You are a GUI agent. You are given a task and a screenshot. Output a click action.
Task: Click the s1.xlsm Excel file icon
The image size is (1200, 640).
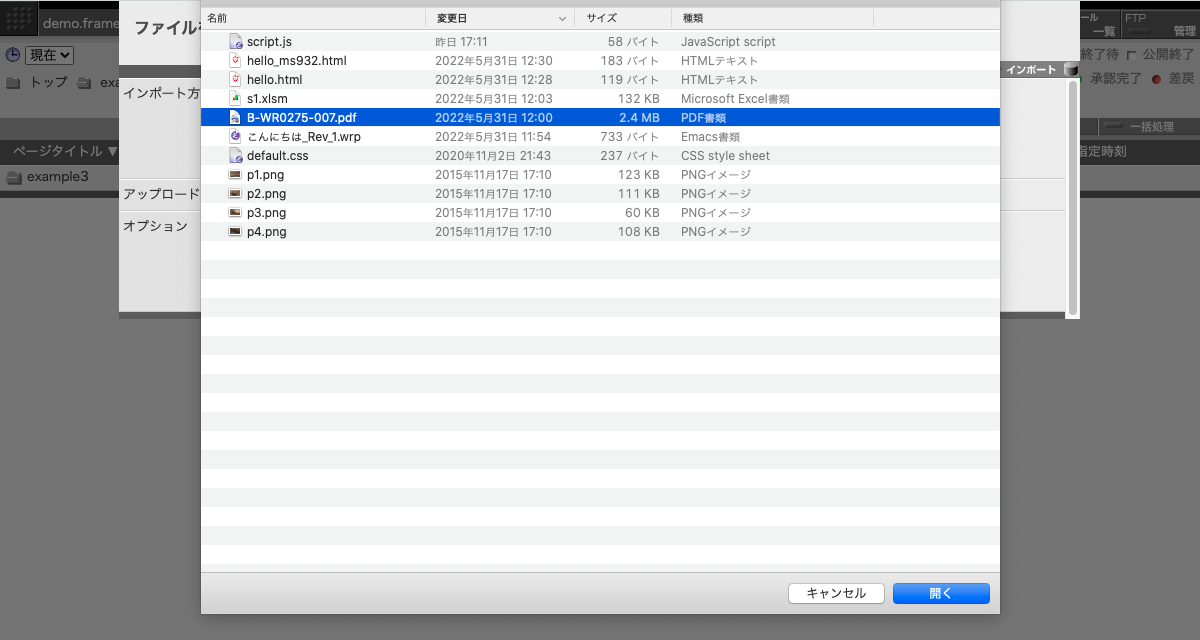coord(235,99)
